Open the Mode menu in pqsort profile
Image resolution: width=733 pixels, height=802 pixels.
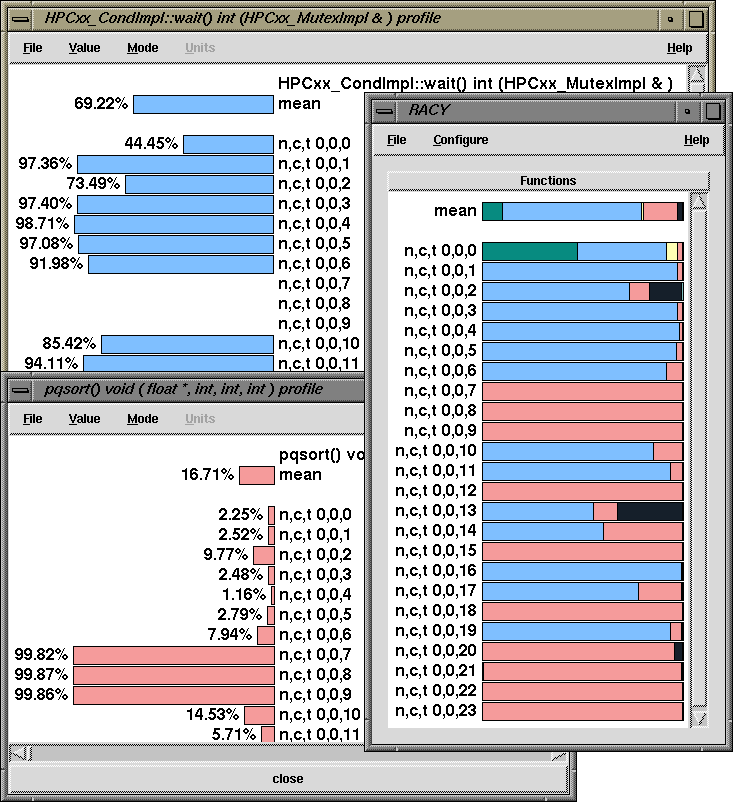142,419
